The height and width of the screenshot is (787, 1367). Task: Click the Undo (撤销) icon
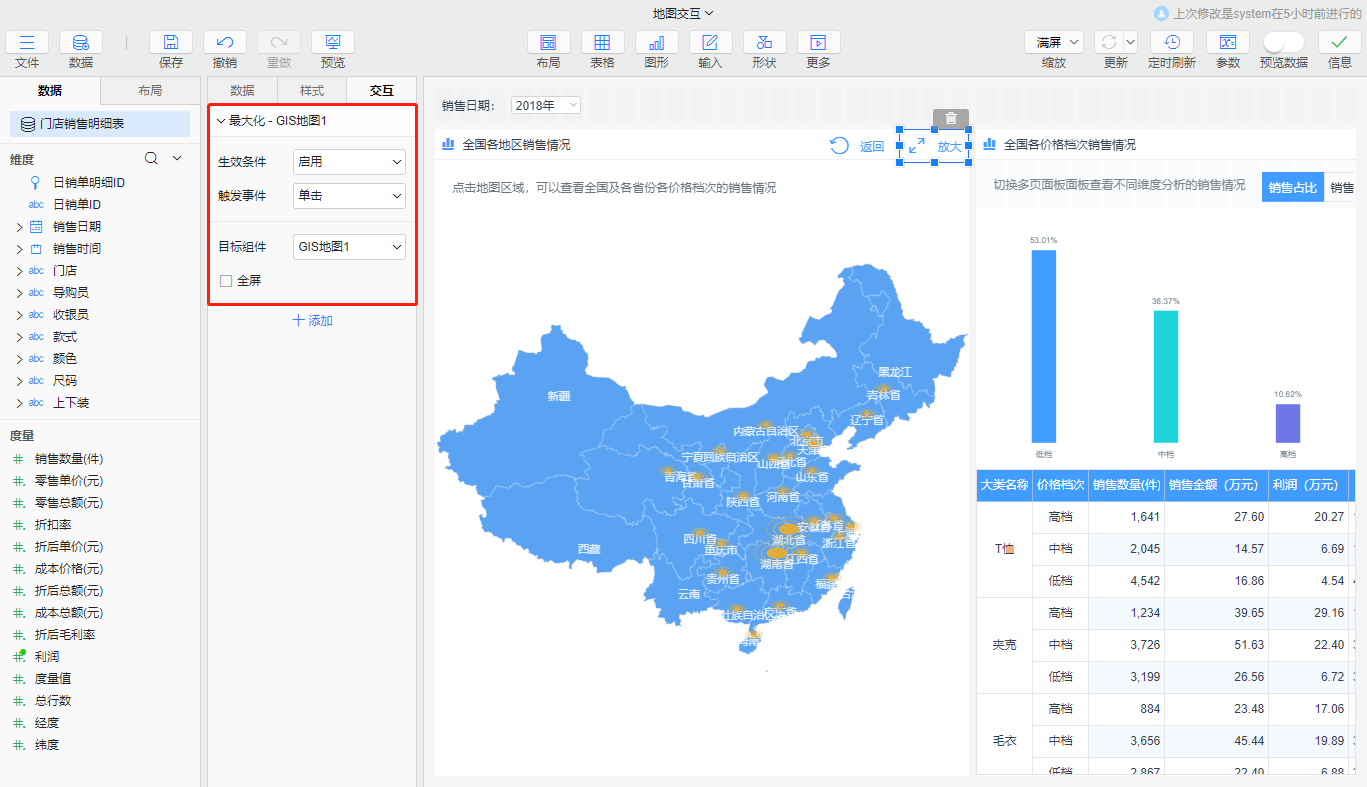click(x=225, y=42)
